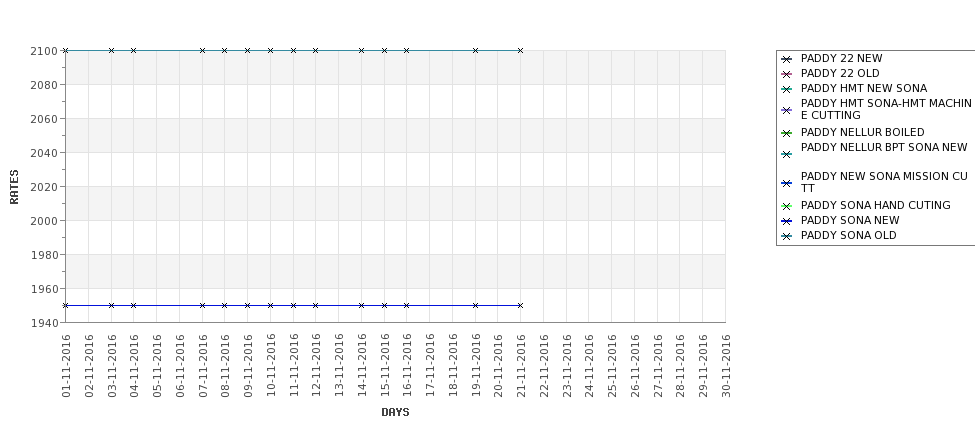Click the 22-11-2016 date label

click(x=543, y=366)
